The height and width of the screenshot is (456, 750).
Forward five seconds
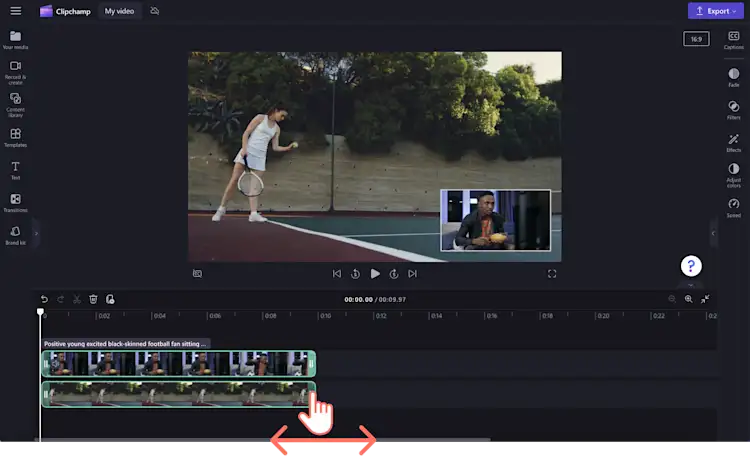click(394, 274)
